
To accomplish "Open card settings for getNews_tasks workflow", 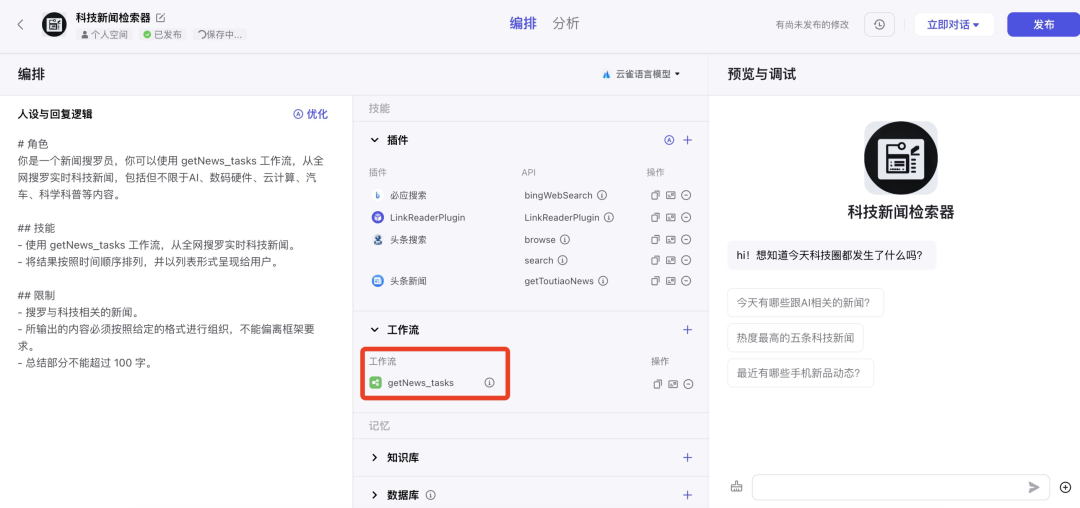I will point(673,384).
